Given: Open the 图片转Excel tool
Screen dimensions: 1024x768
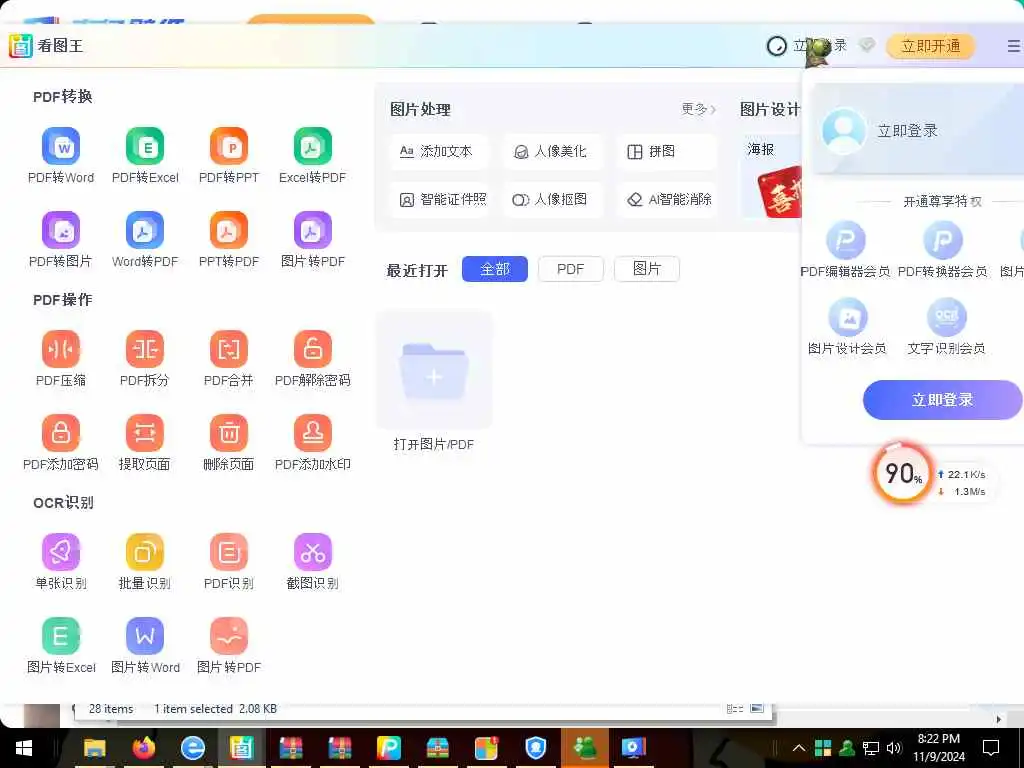Looking at the screenshot, I should [x=61, y=645].
